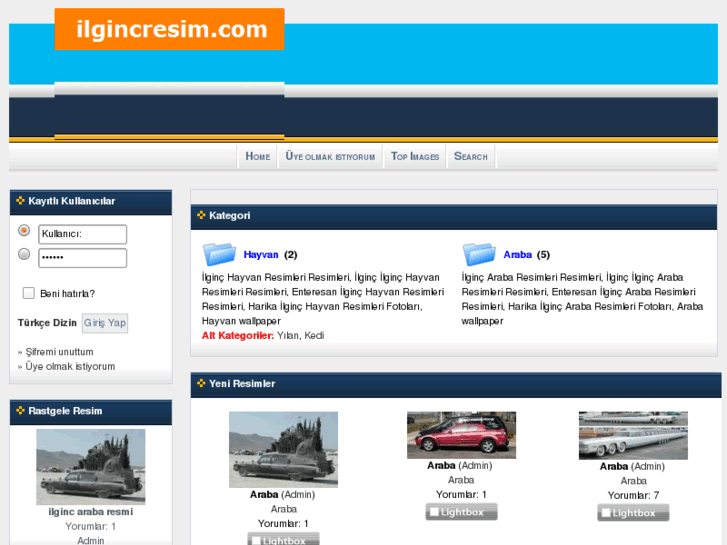Click the Yeni Resimler header bullet icon
The image size is (727, 545).
pyautogui.click(x=201, y=384)
